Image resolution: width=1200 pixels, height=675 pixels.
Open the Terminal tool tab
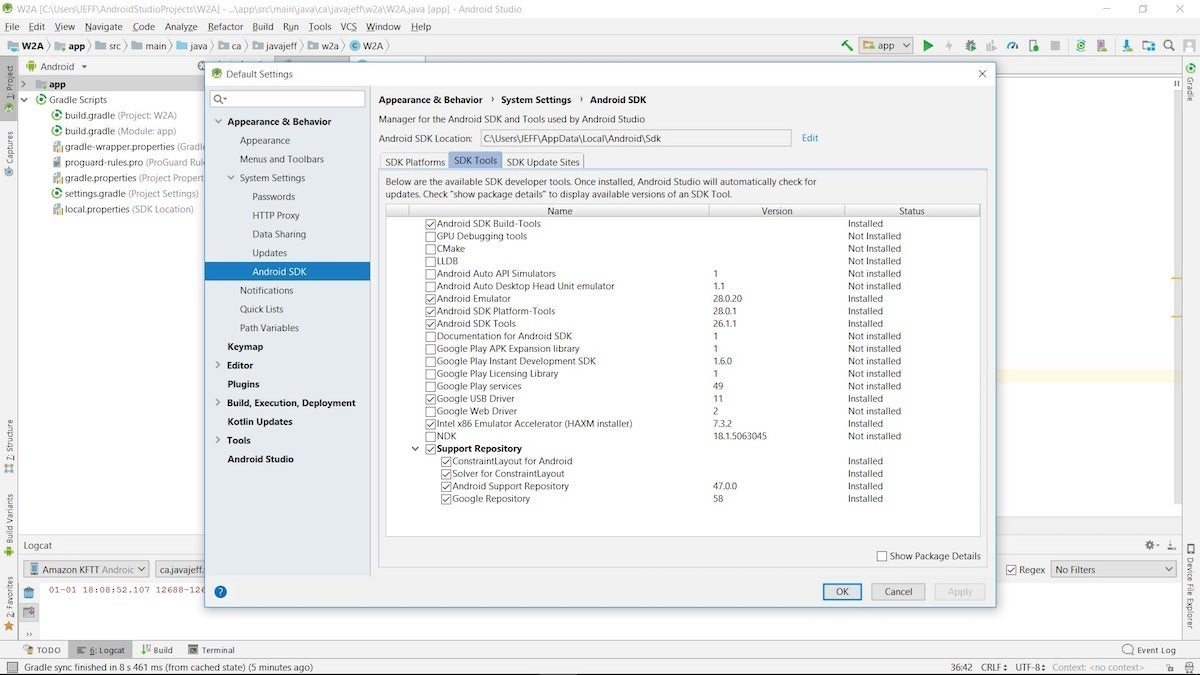pos(211,650)
